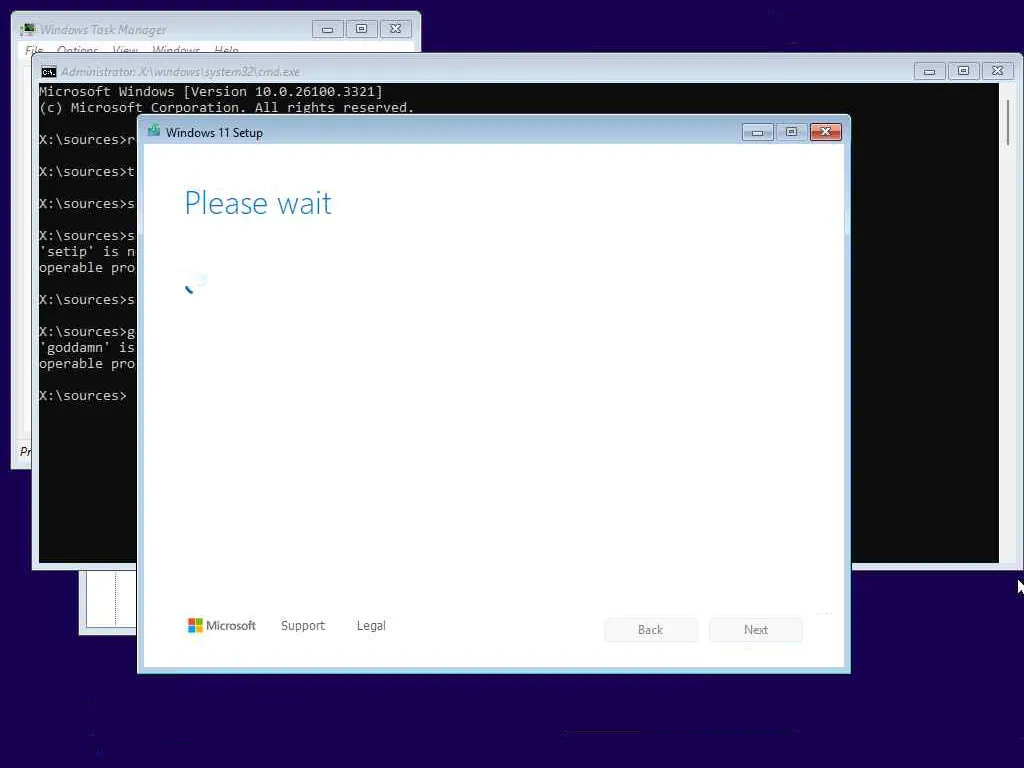Image resolution: width=1024 pixels, height=768 pixels.
Task: Open the Help menu in Task Manager
Action: [227, 50]
